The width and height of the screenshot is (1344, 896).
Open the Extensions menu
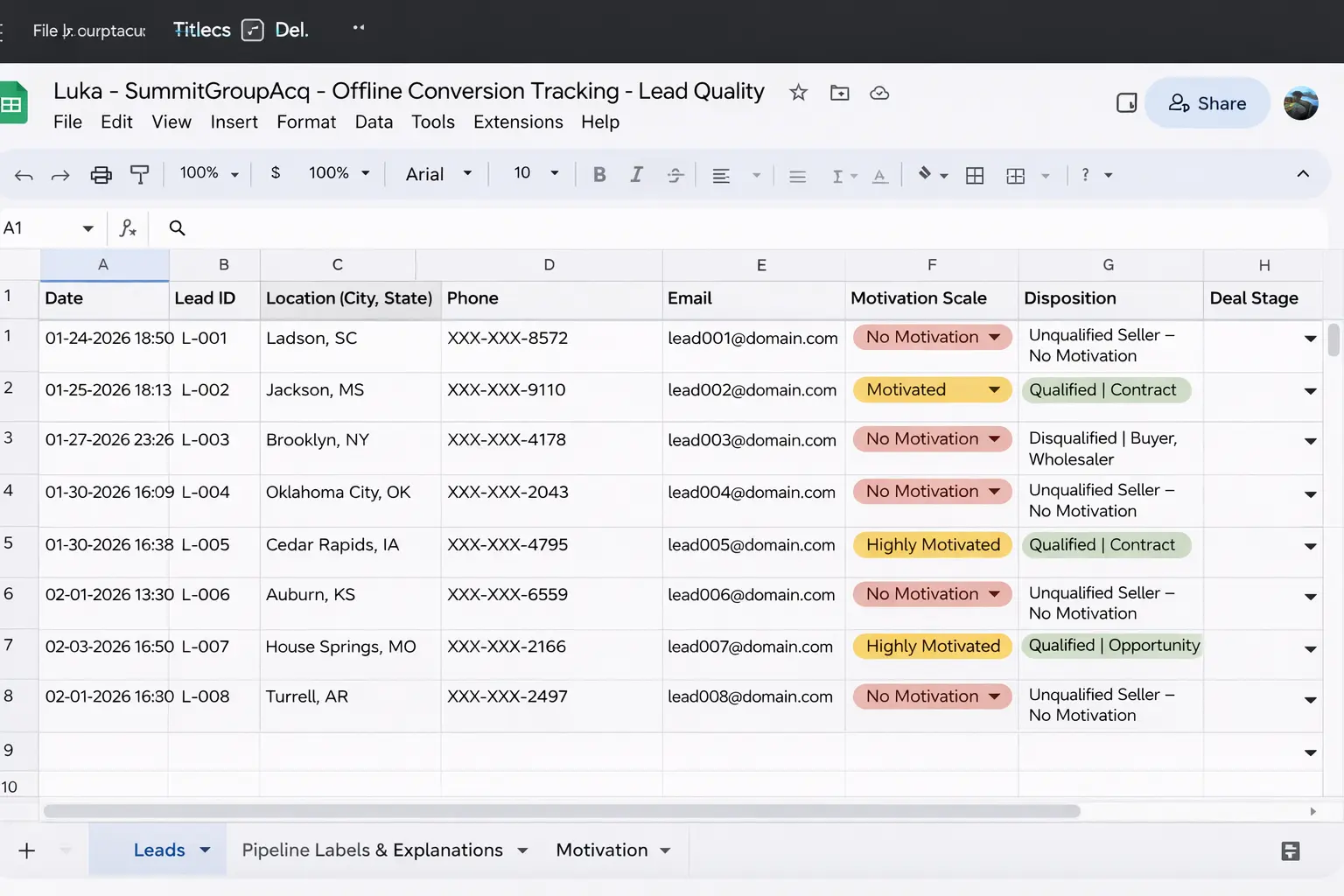(518, 122)
